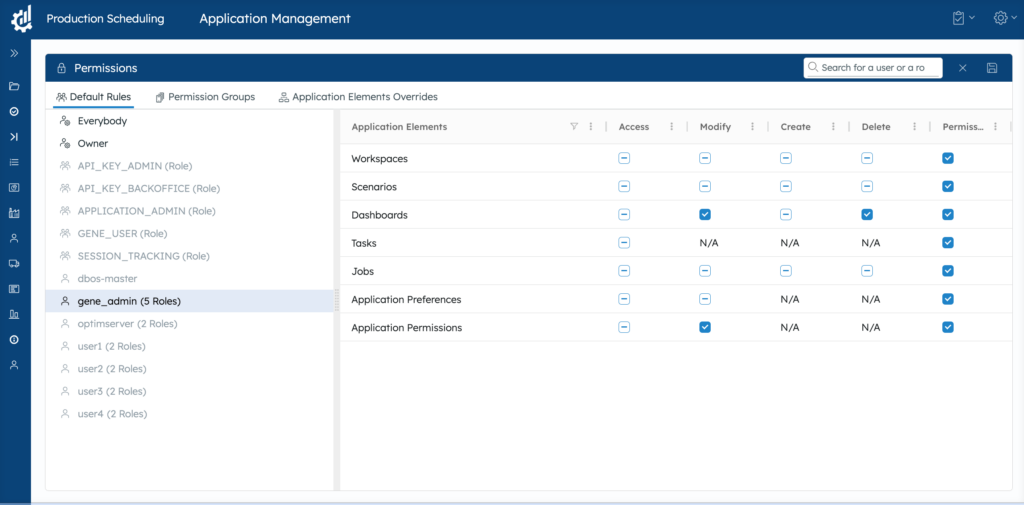Viewport: 1024px width, 505px height.
Task: Open the bar chart sidebar icon
Action: (14, 314)
